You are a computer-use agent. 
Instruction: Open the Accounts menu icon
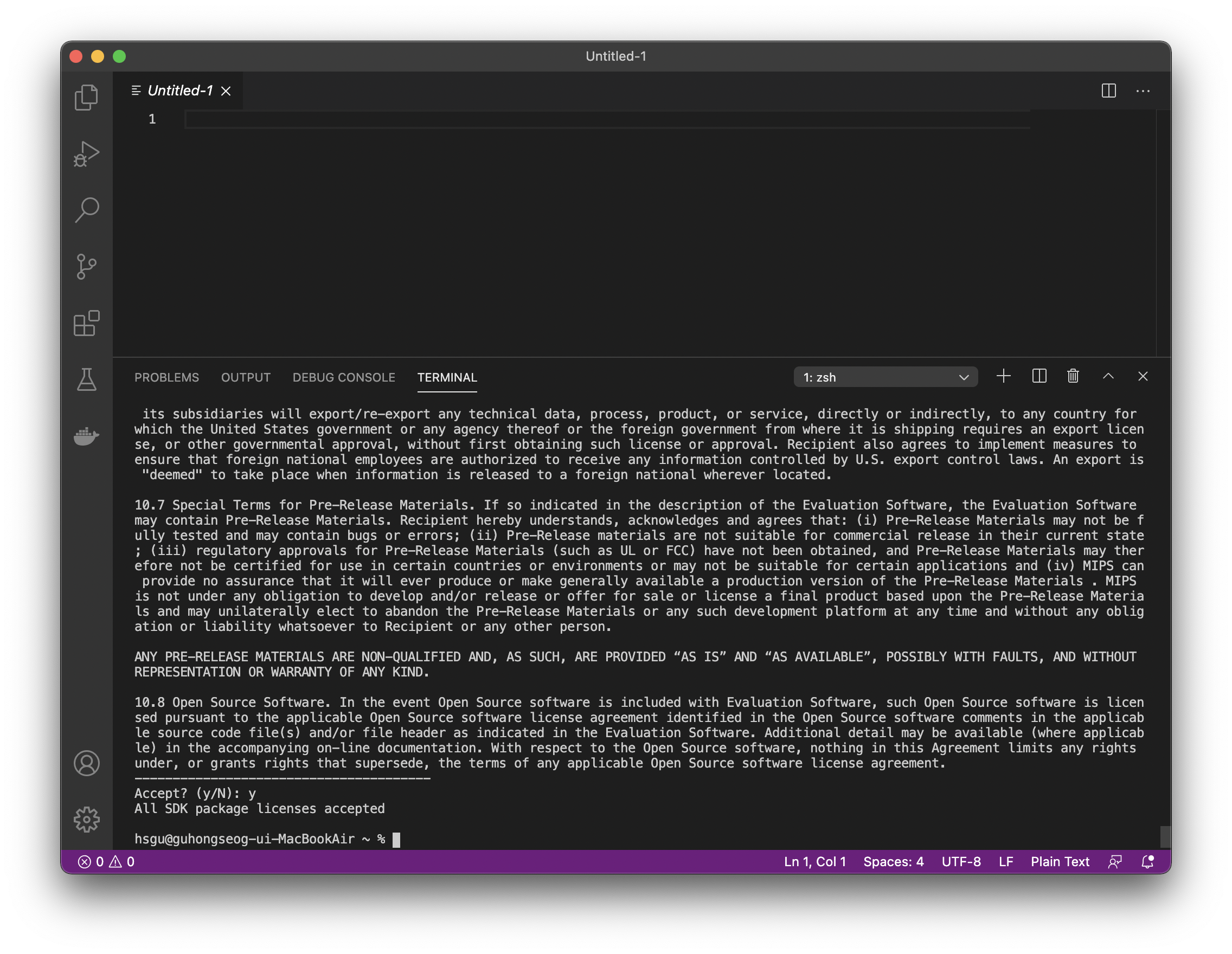[86, 763]
